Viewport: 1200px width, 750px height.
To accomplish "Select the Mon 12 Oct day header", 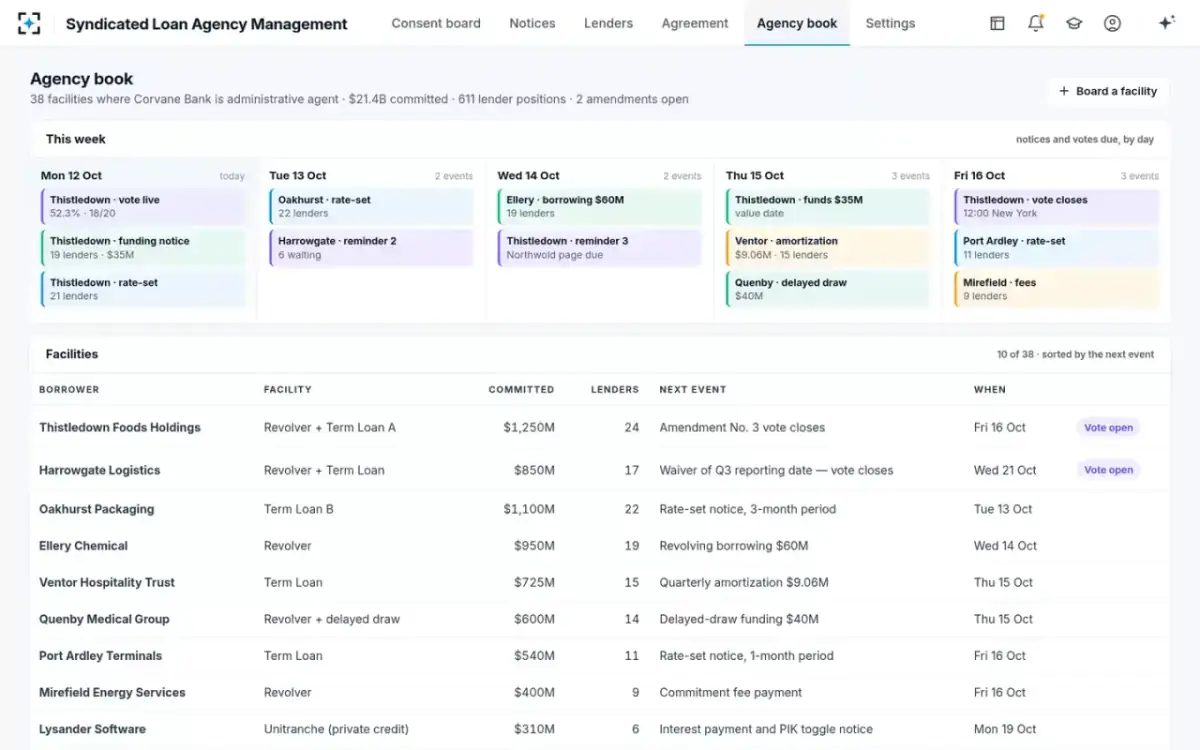I will [x=71, y=176].
